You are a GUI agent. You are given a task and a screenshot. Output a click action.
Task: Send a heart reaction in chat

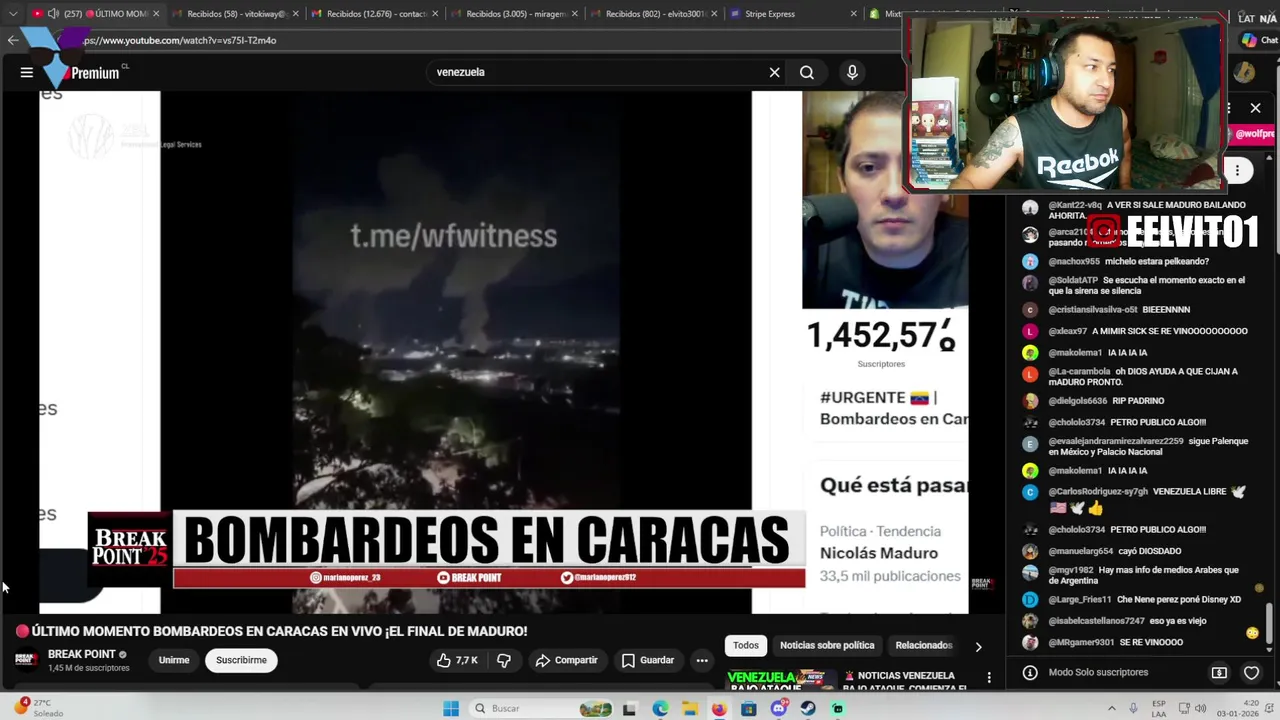pyautogui.click(x=1251, y=673)
